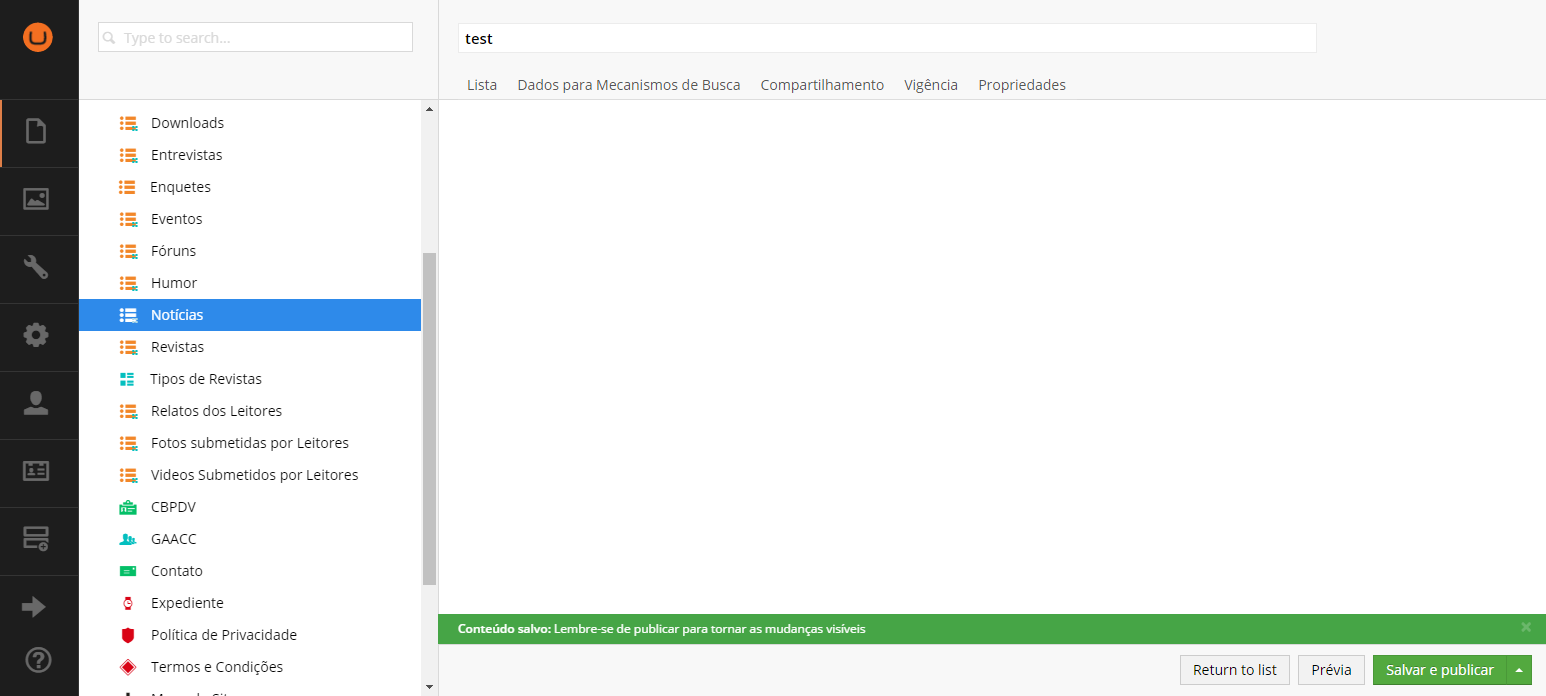The image size is (1546, 696).
Task: Select the Fóruns row text
Action: pos(174,251)
